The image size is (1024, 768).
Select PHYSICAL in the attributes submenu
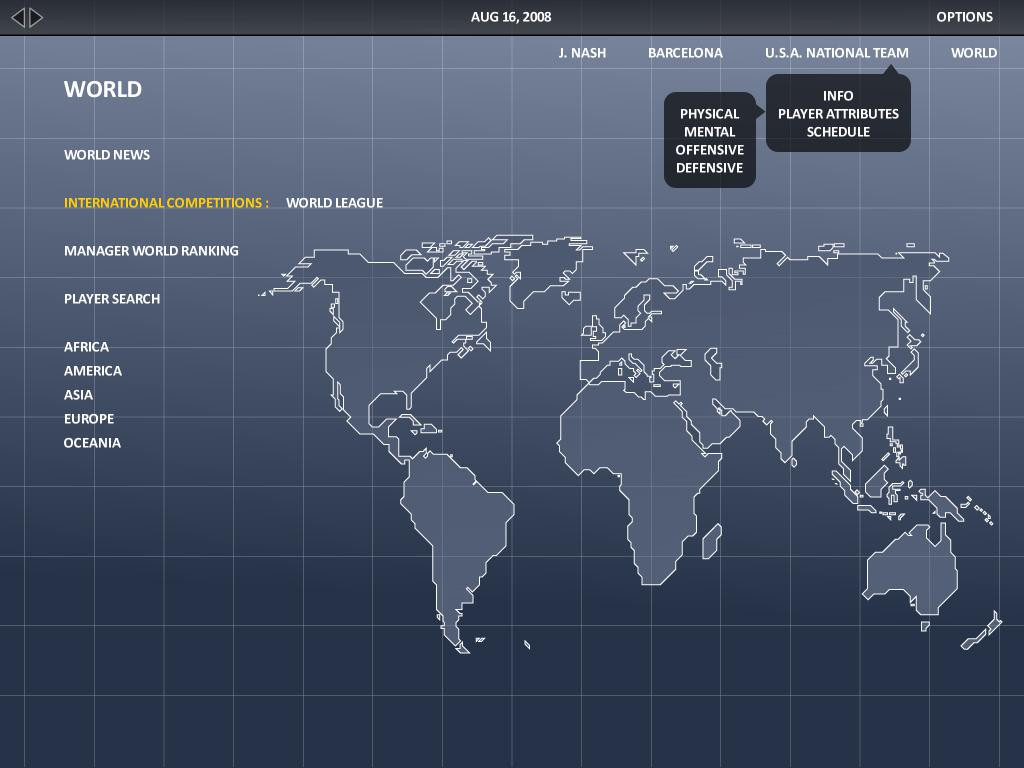click(709, 114)
